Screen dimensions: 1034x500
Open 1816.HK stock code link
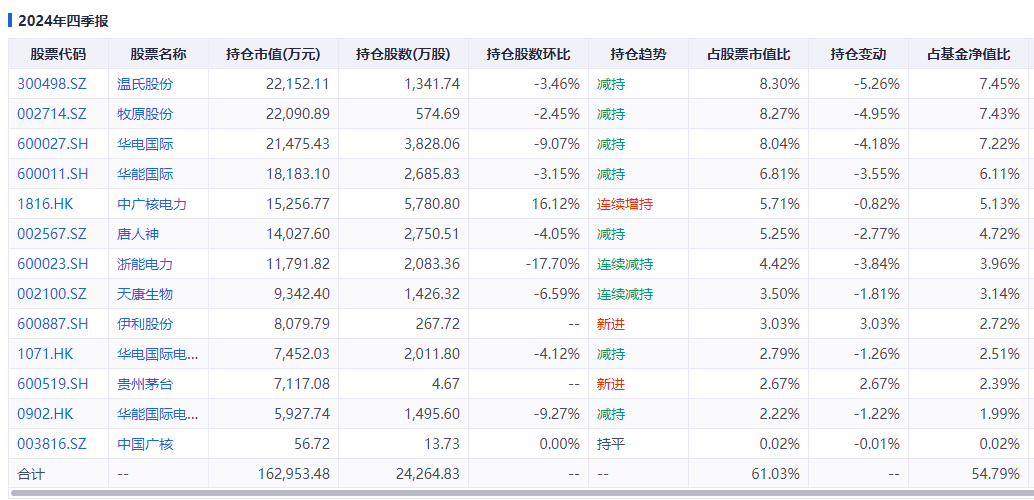[45, 204]
